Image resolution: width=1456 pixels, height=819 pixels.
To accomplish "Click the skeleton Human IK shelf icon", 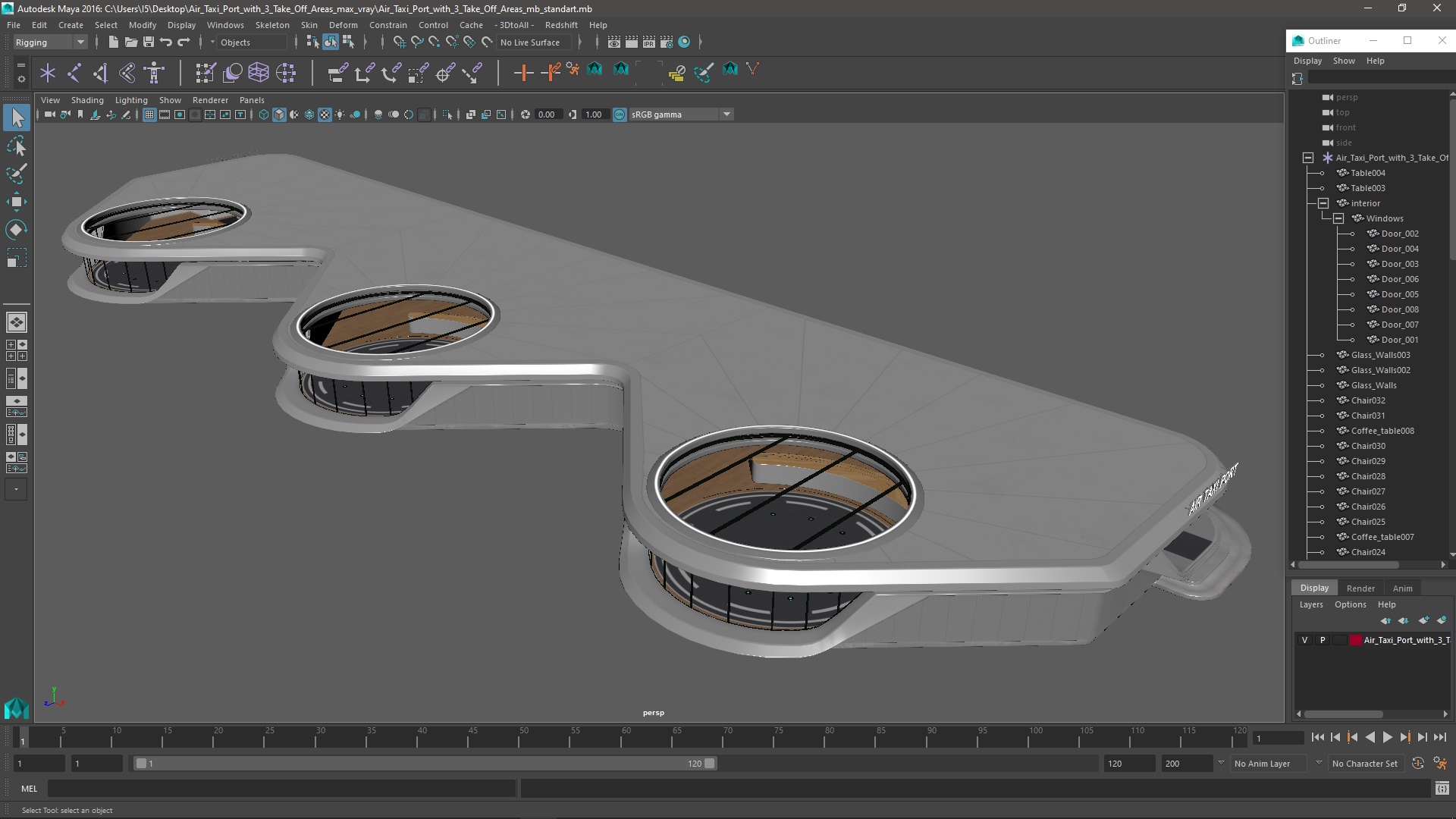I will (154, 73).
